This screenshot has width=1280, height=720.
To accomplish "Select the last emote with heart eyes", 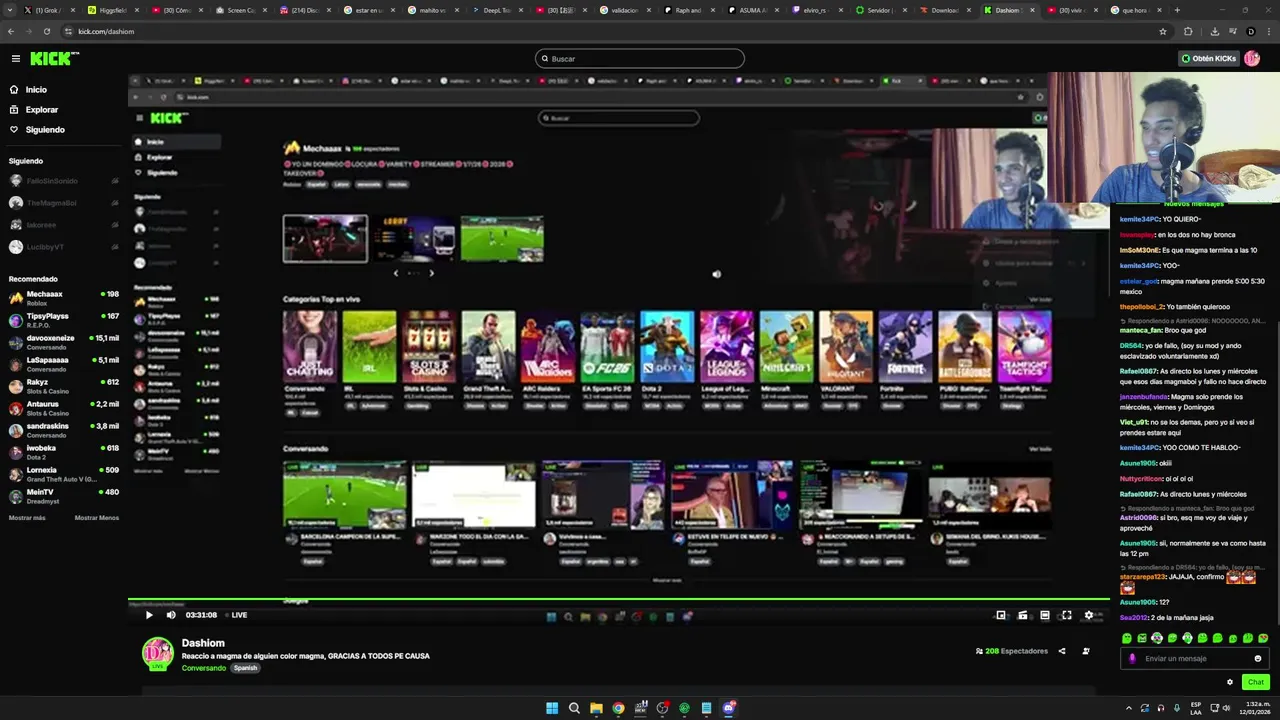I will tap(1263, 638).
